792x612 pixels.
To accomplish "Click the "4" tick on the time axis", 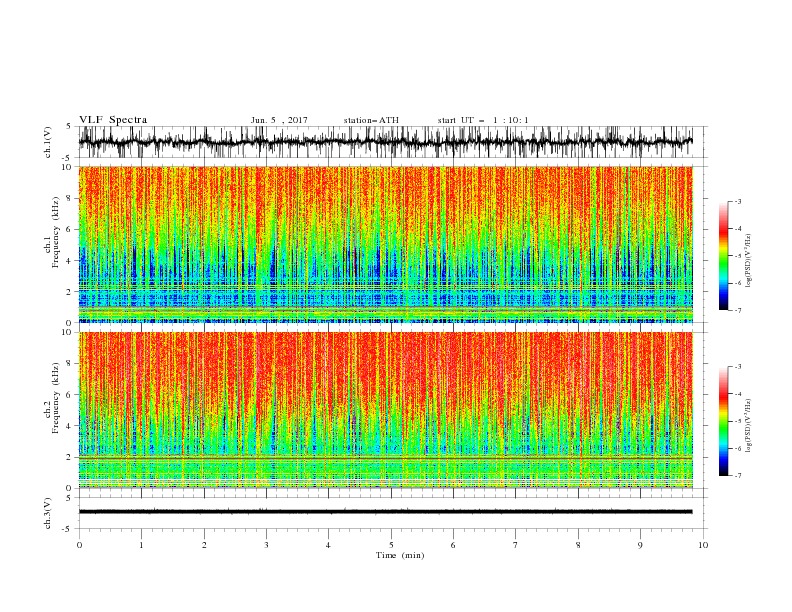I will pyautogui.click(x=328, y=545).
